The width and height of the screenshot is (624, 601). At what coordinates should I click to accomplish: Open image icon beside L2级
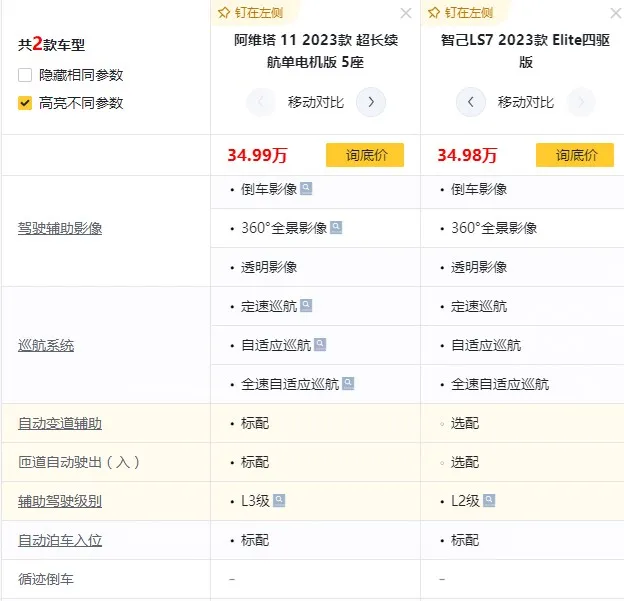[x=489, y=500]
